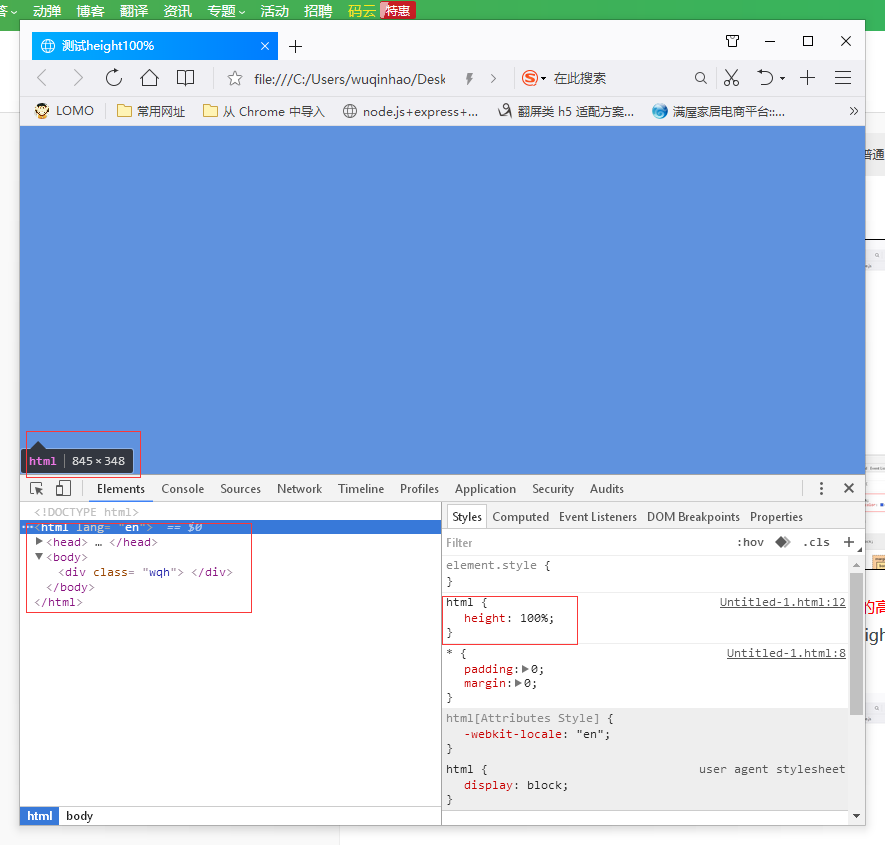Click the scissors screenshot icon
The height and width of the screenshot is (845, 885).
click(x=731, y=78)
